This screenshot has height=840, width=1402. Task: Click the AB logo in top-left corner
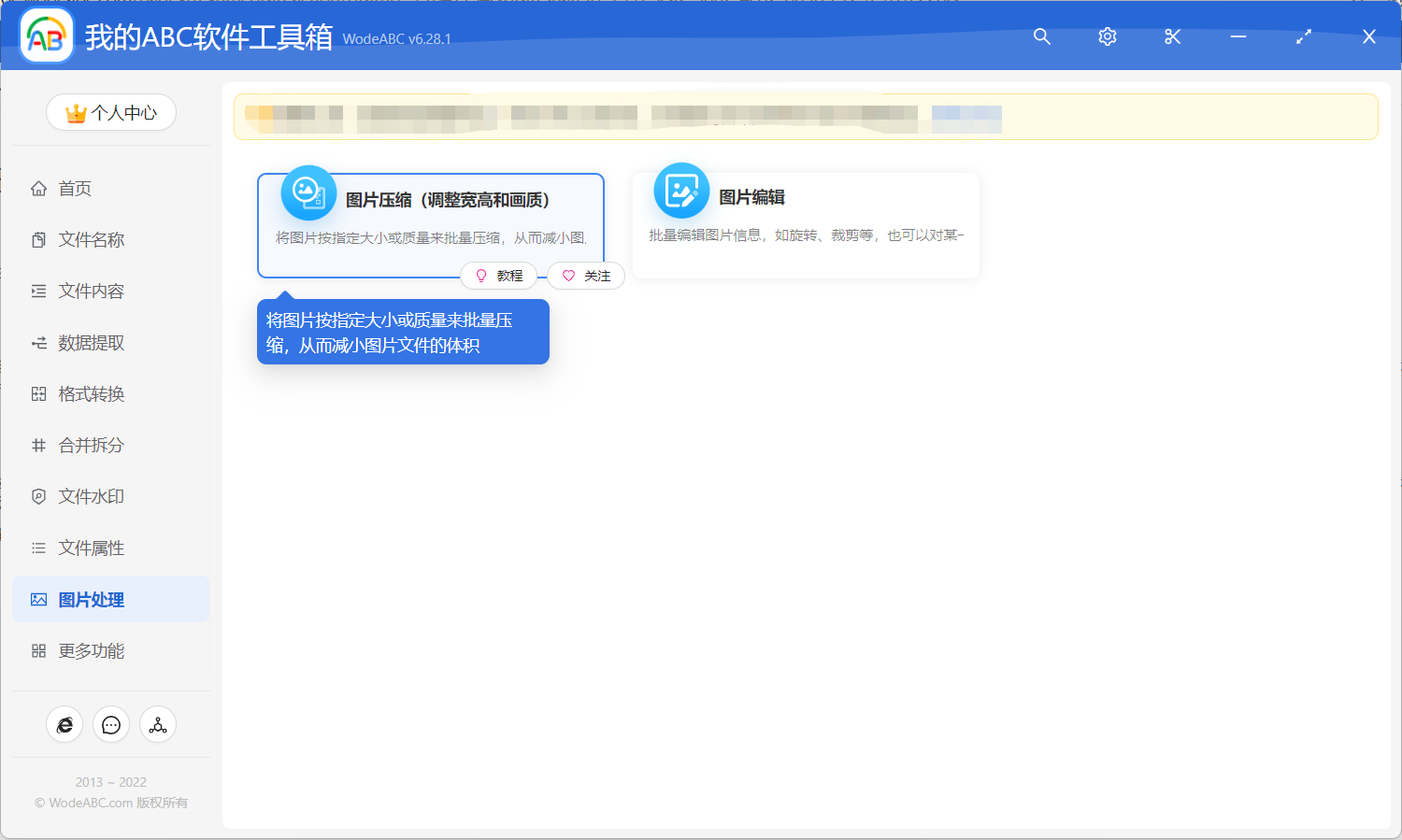click(46, 36)
